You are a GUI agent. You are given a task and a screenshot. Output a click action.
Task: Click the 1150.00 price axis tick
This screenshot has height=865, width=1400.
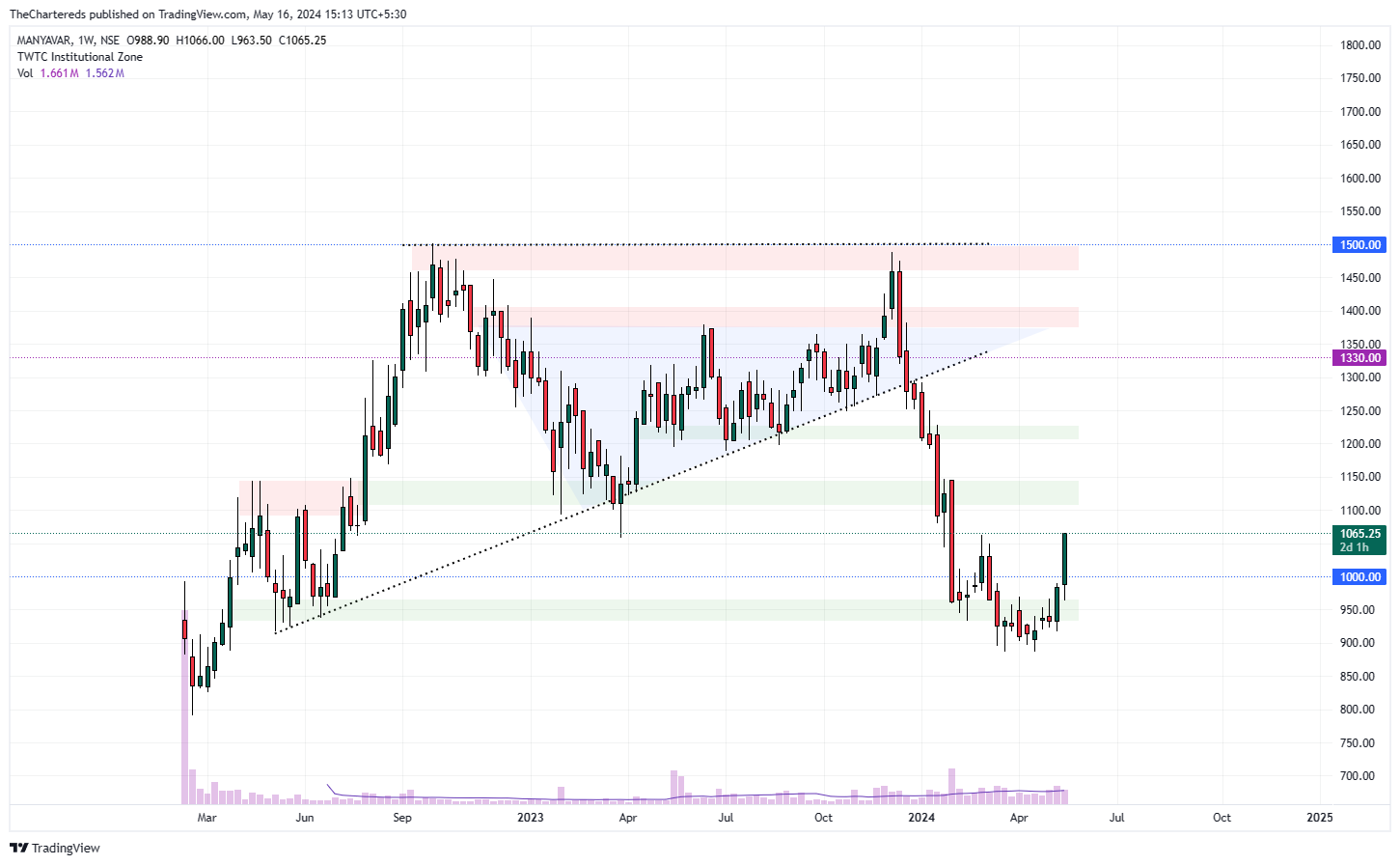tap(1360, 477)
